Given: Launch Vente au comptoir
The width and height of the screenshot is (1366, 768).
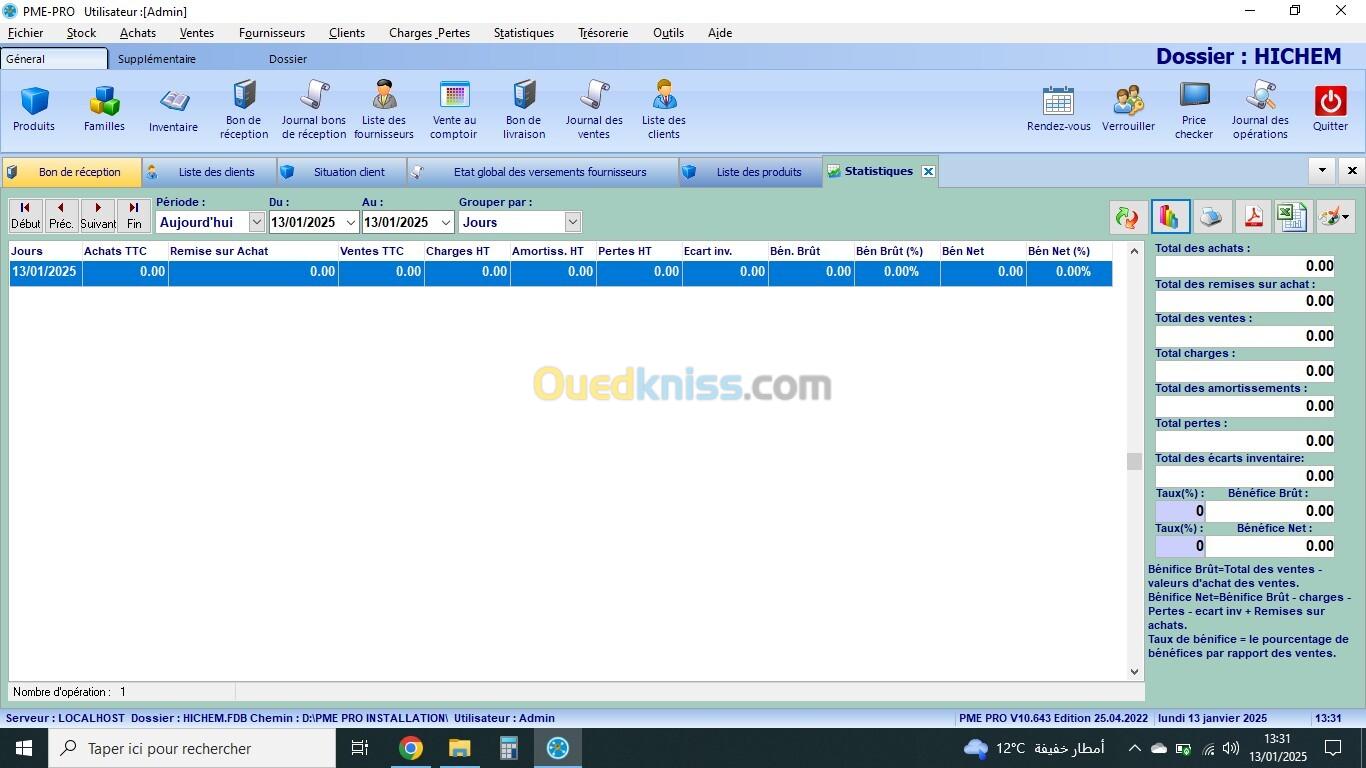Looking at the screenshot, I should (454, 109).
